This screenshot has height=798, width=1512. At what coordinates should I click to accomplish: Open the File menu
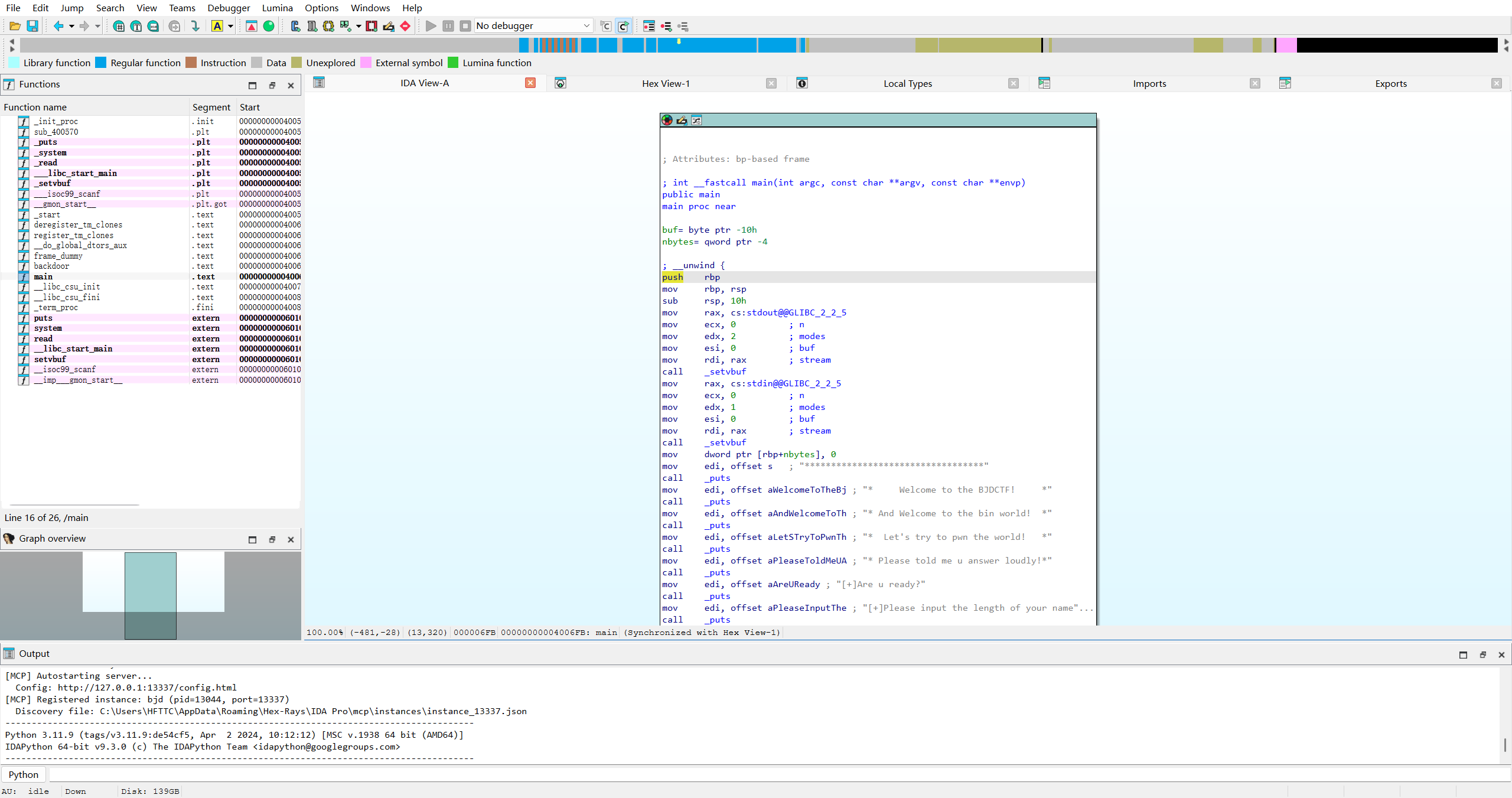point(13,8)
